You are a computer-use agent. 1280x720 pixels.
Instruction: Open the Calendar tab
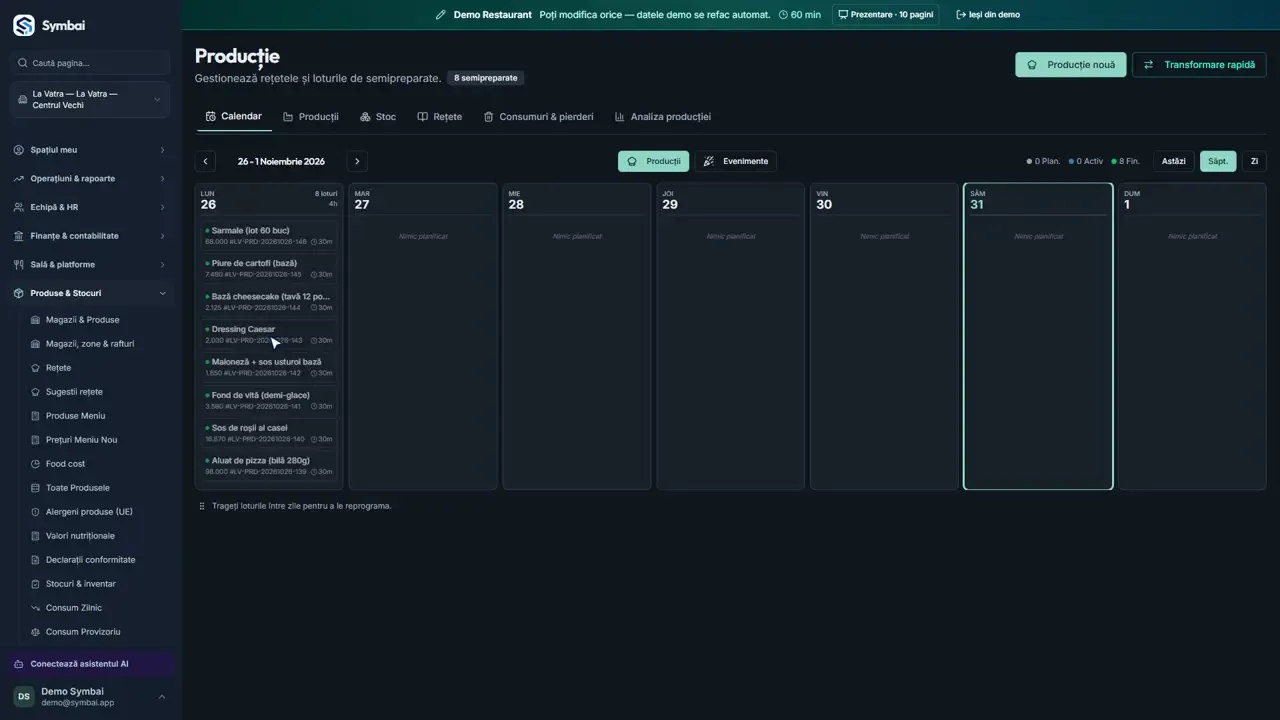234,117
